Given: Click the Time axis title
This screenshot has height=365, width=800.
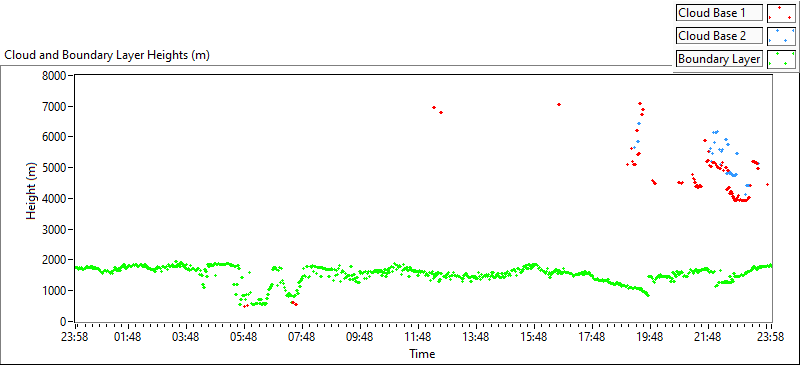Looking at the screenshot, I should pos(422,353).
